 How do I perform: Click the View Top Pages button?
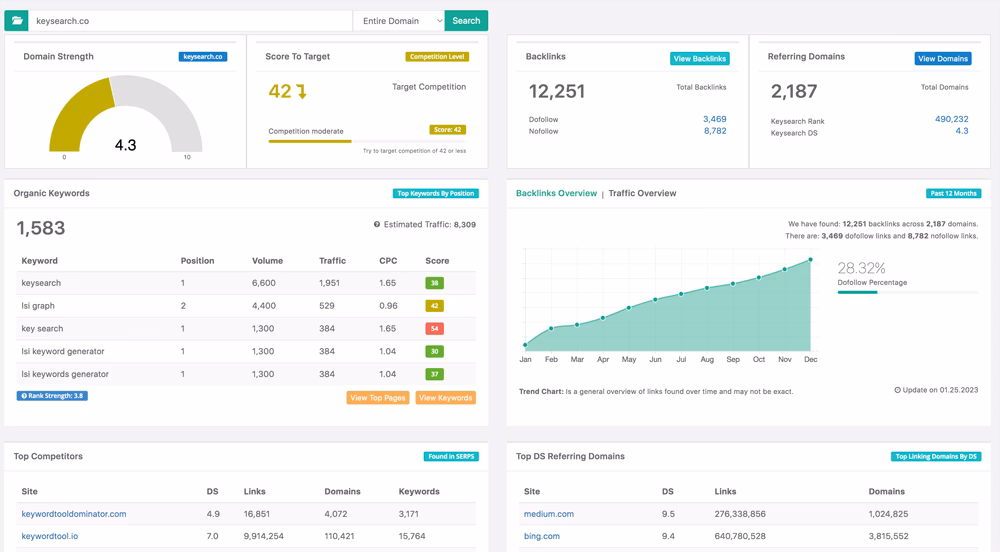pos(377,398)
